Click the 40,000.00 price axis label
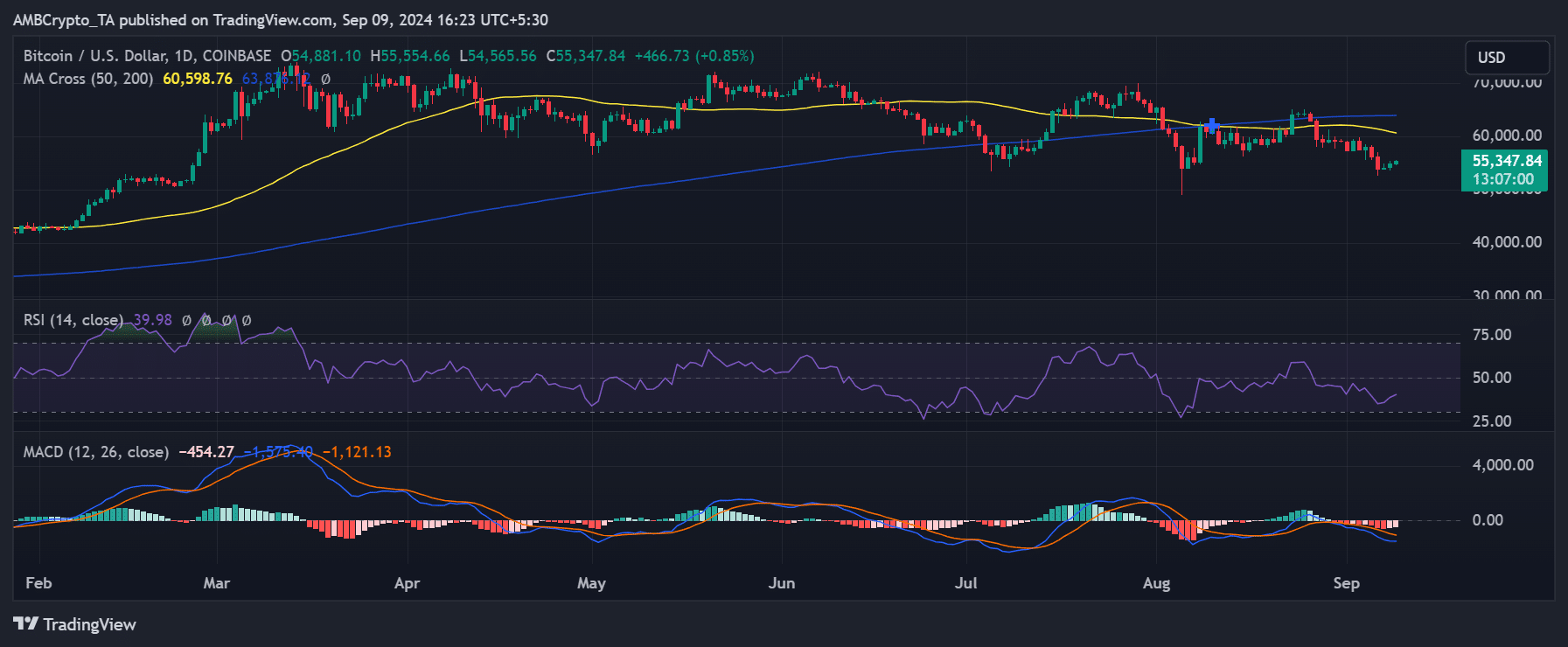This screenshot has height=647, width=1568. 1507,242
